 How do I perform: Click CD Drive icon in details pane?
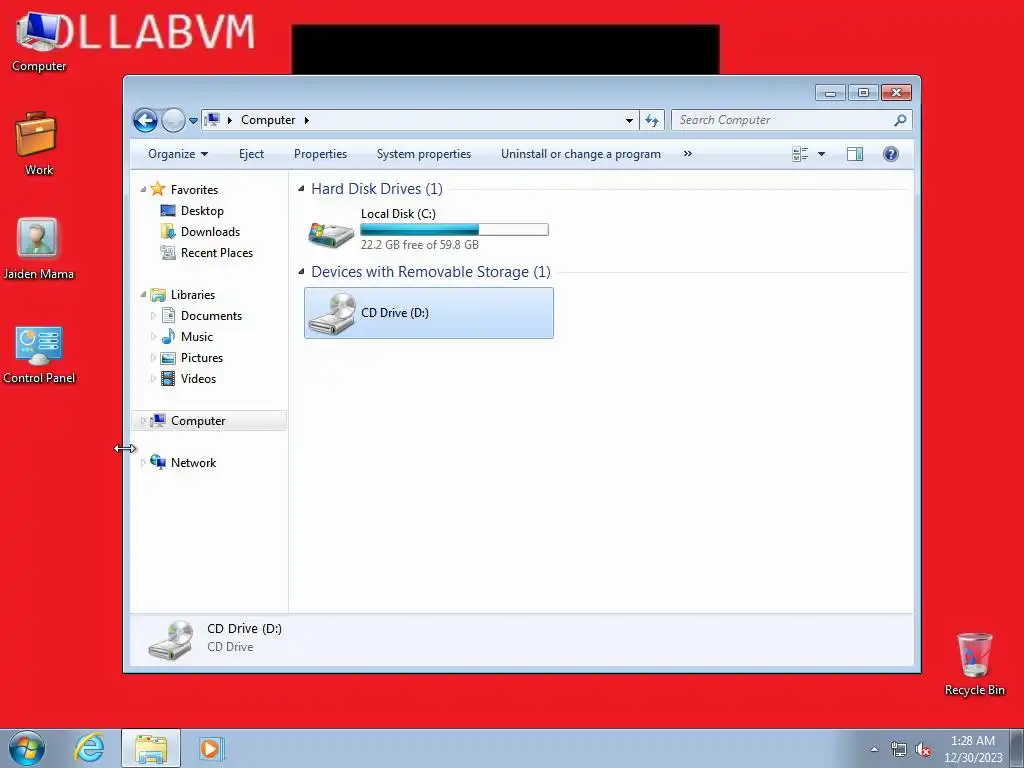point(171,641)
